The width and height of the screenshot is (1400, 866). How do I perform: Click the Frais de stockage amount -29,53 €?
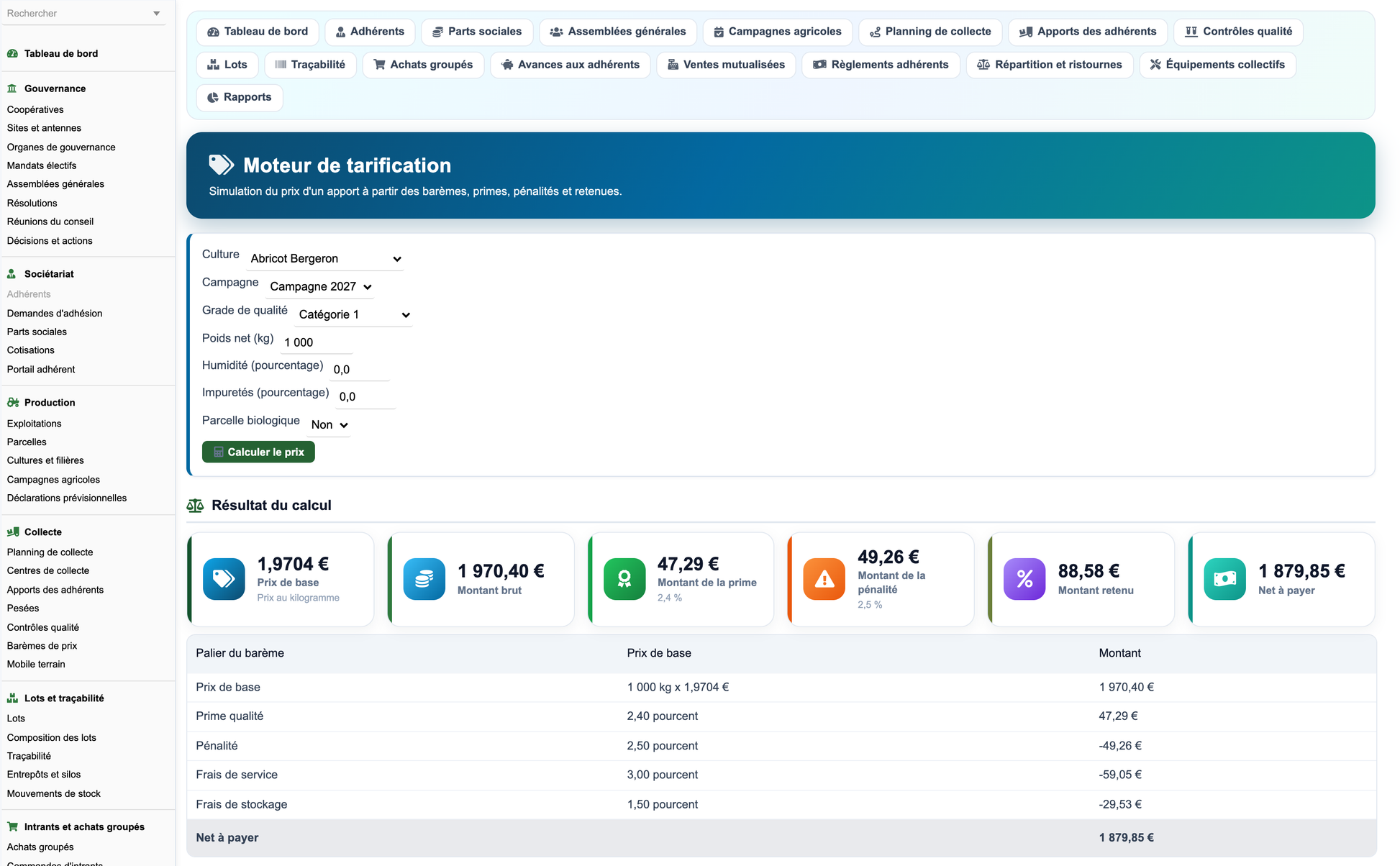pyautogui.click(x=1120, y=805)
